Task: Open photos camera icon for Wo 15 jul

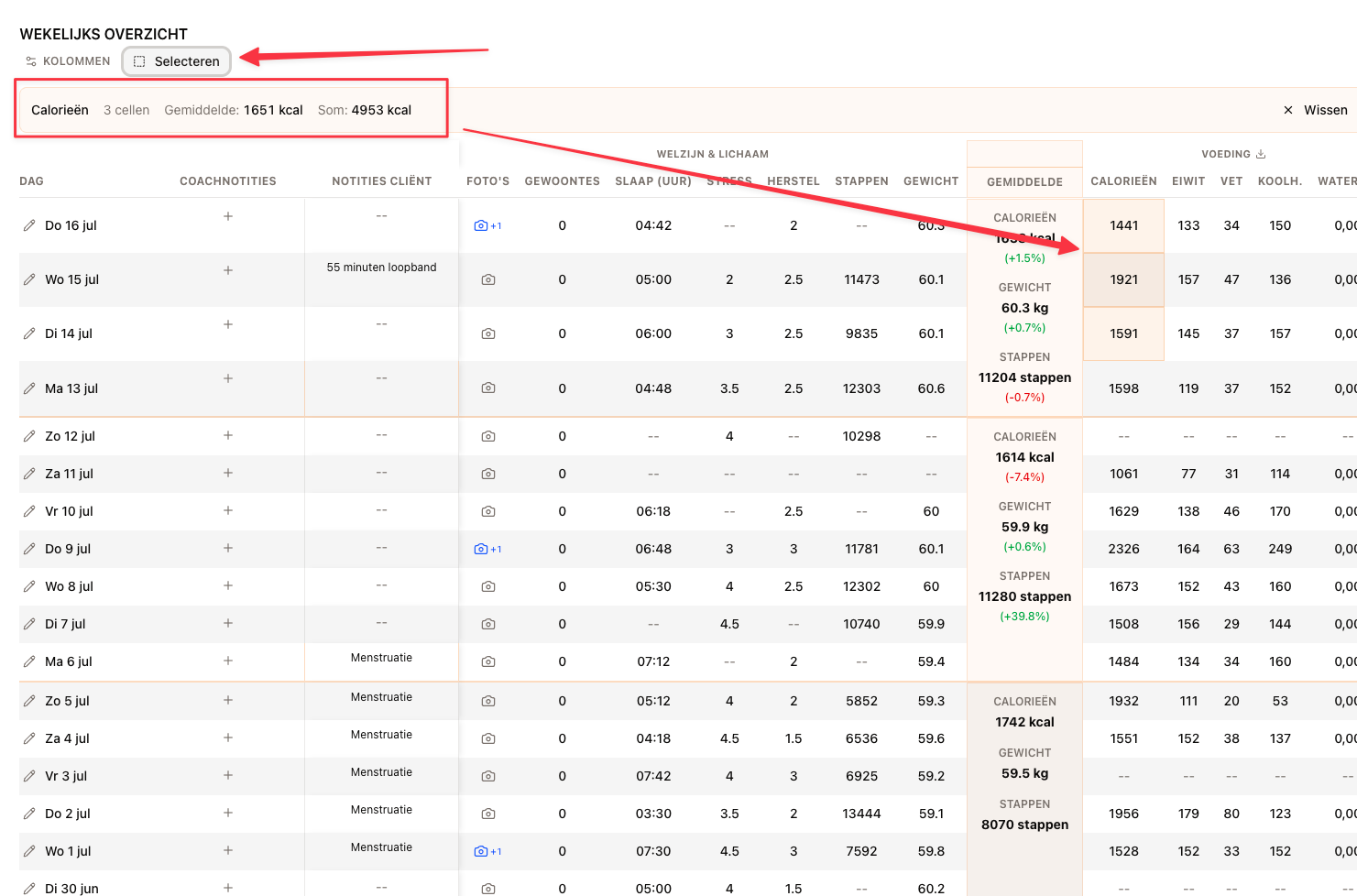Action: [488, 279]
